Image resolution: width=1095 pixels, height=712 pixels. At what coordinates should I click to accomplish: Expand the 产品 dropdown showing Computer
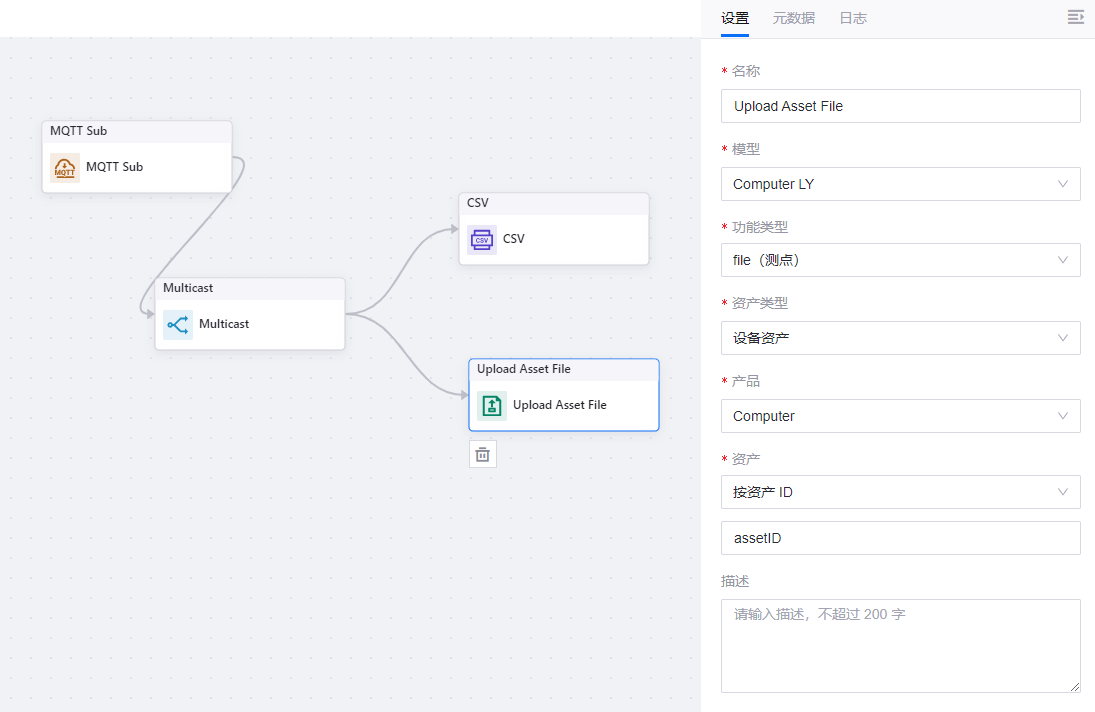click(x=900, y=416)
